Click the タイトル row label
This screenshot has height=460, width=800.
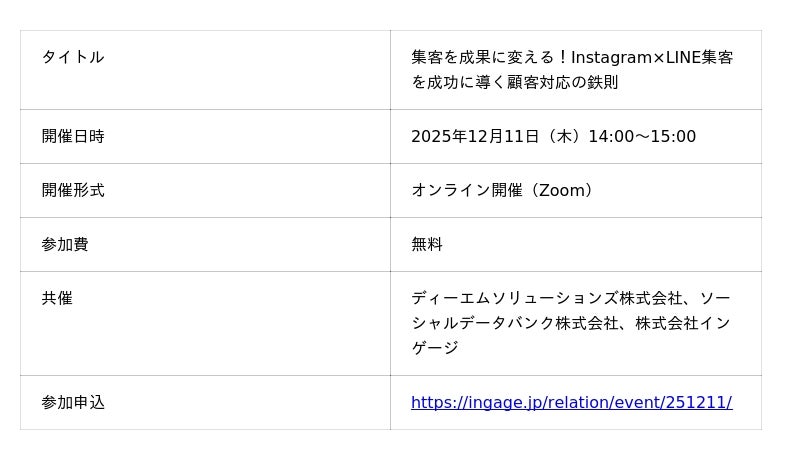[72, 57]
